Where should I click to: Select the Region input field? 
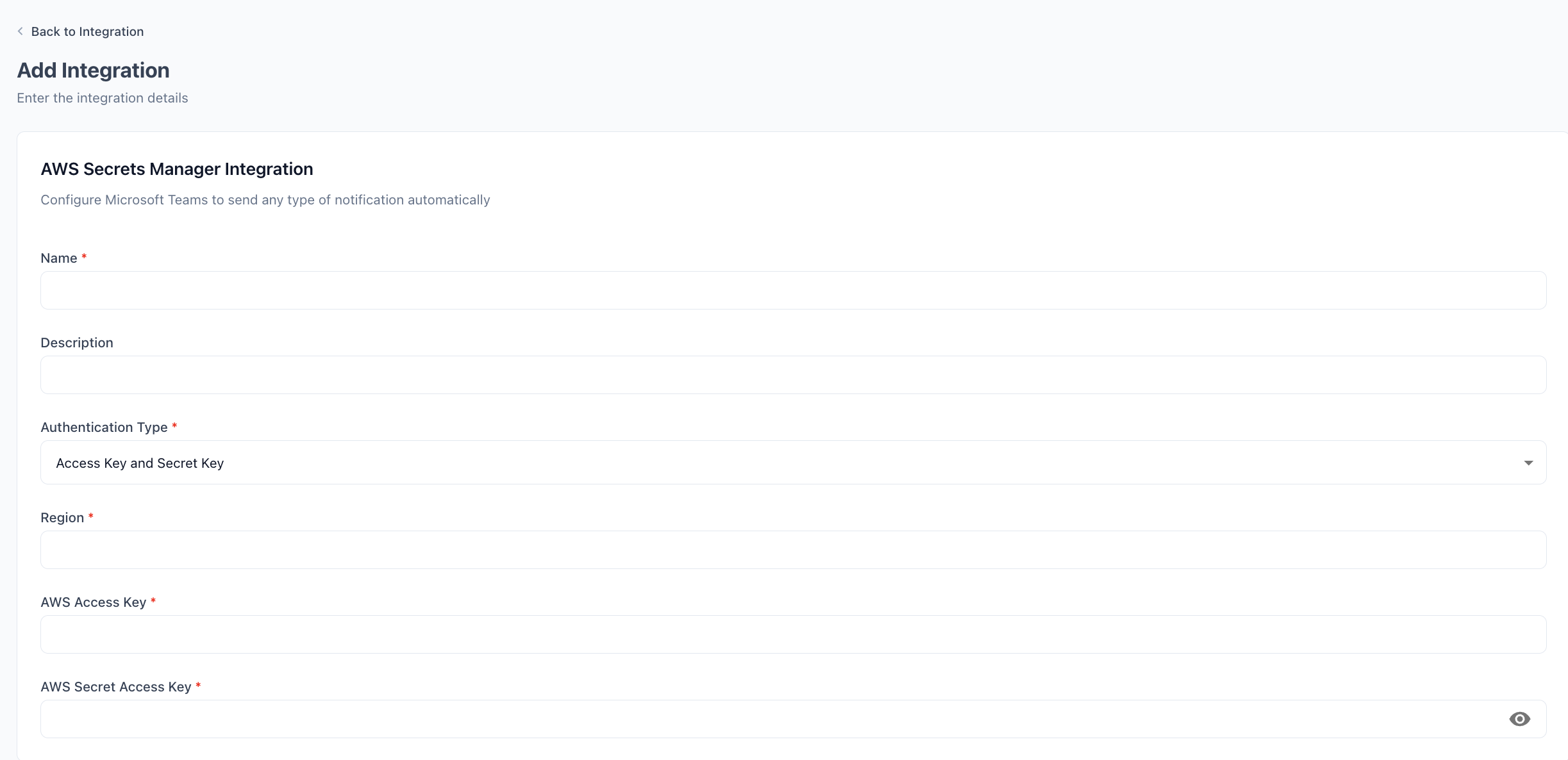[x=794, y=550]
